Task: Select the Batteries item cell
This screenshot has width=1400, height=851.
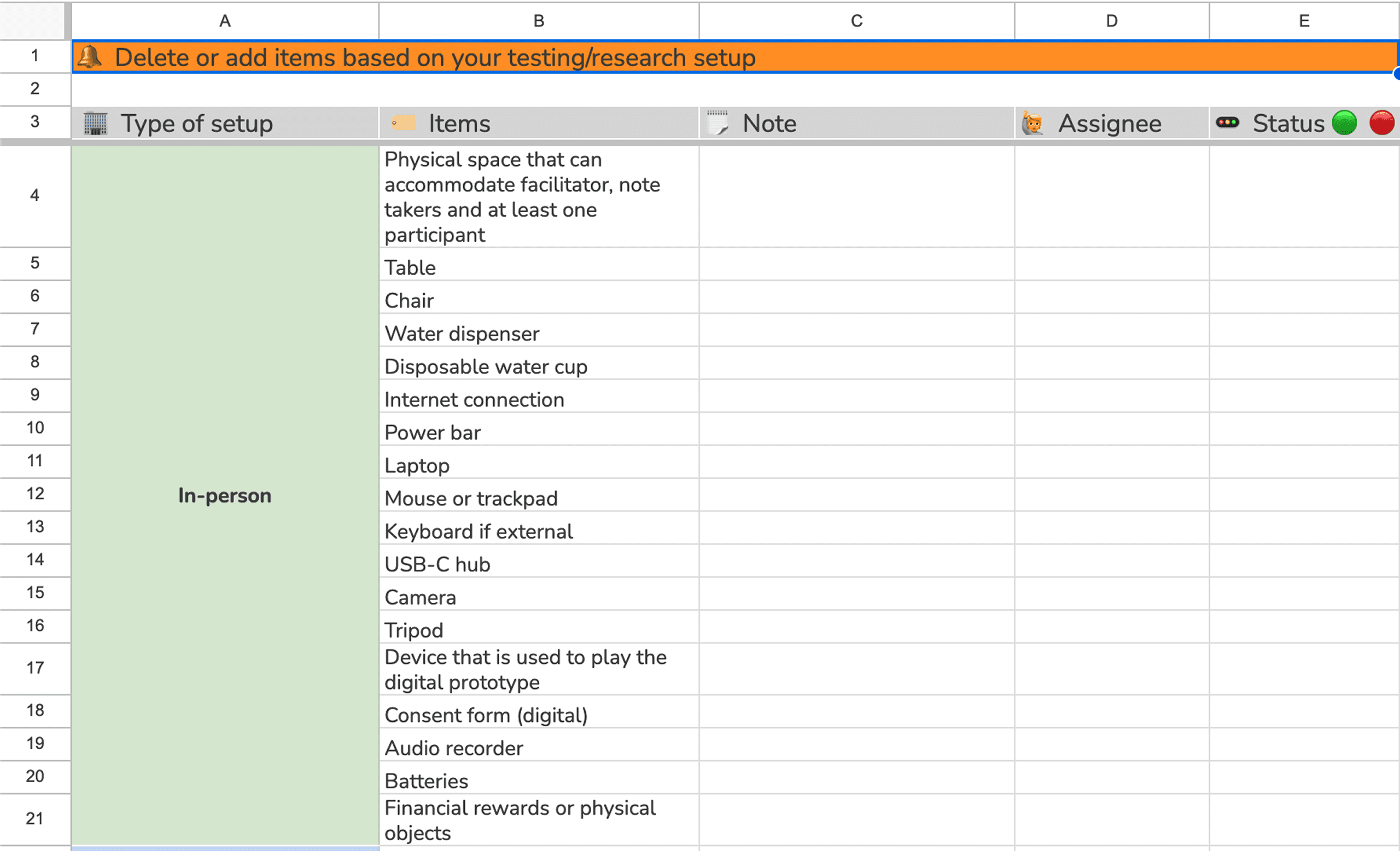Action: click(538, 780)
